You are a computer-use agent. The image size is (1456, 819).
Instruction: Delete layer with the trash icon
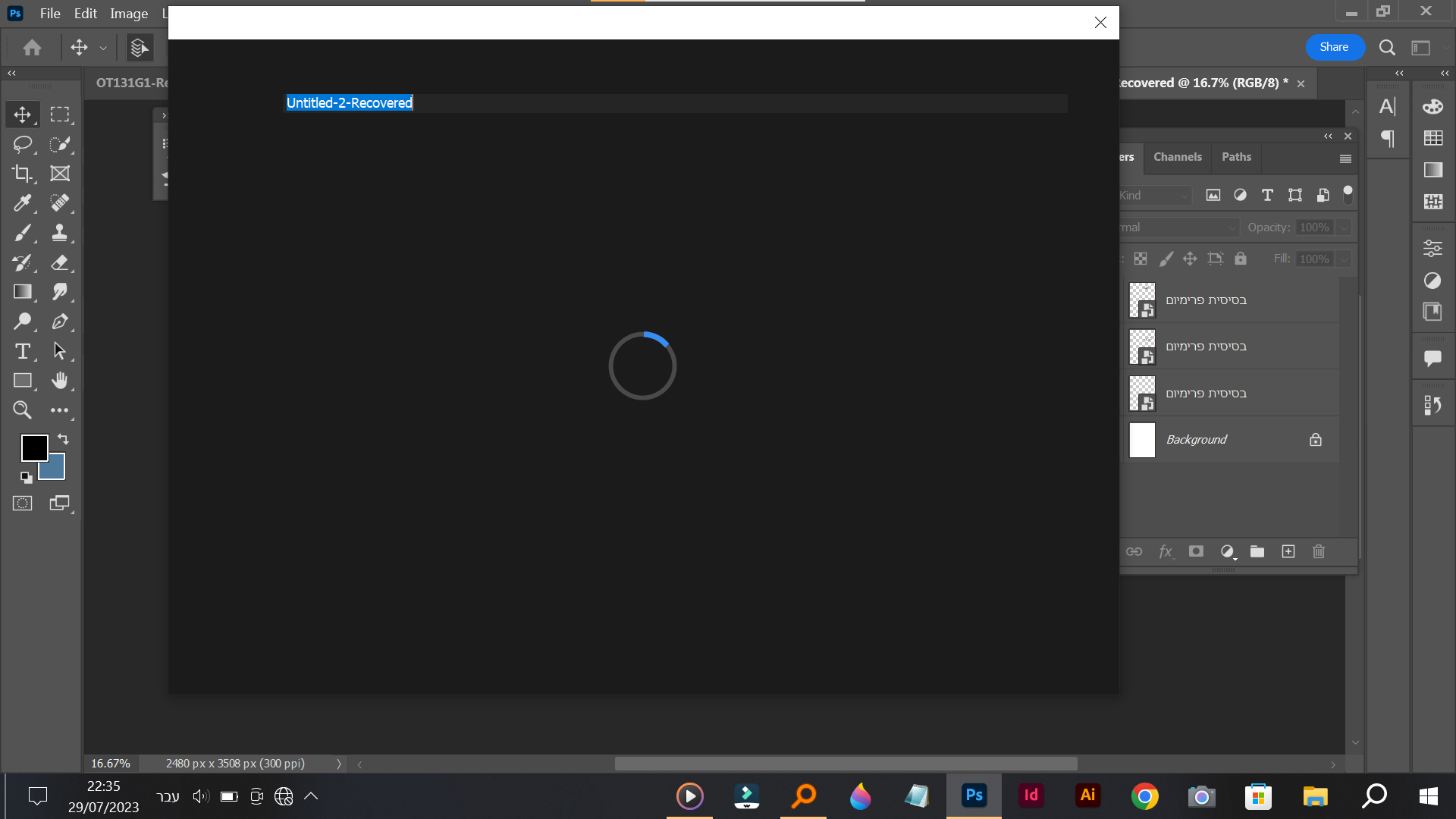(1319, 551)
